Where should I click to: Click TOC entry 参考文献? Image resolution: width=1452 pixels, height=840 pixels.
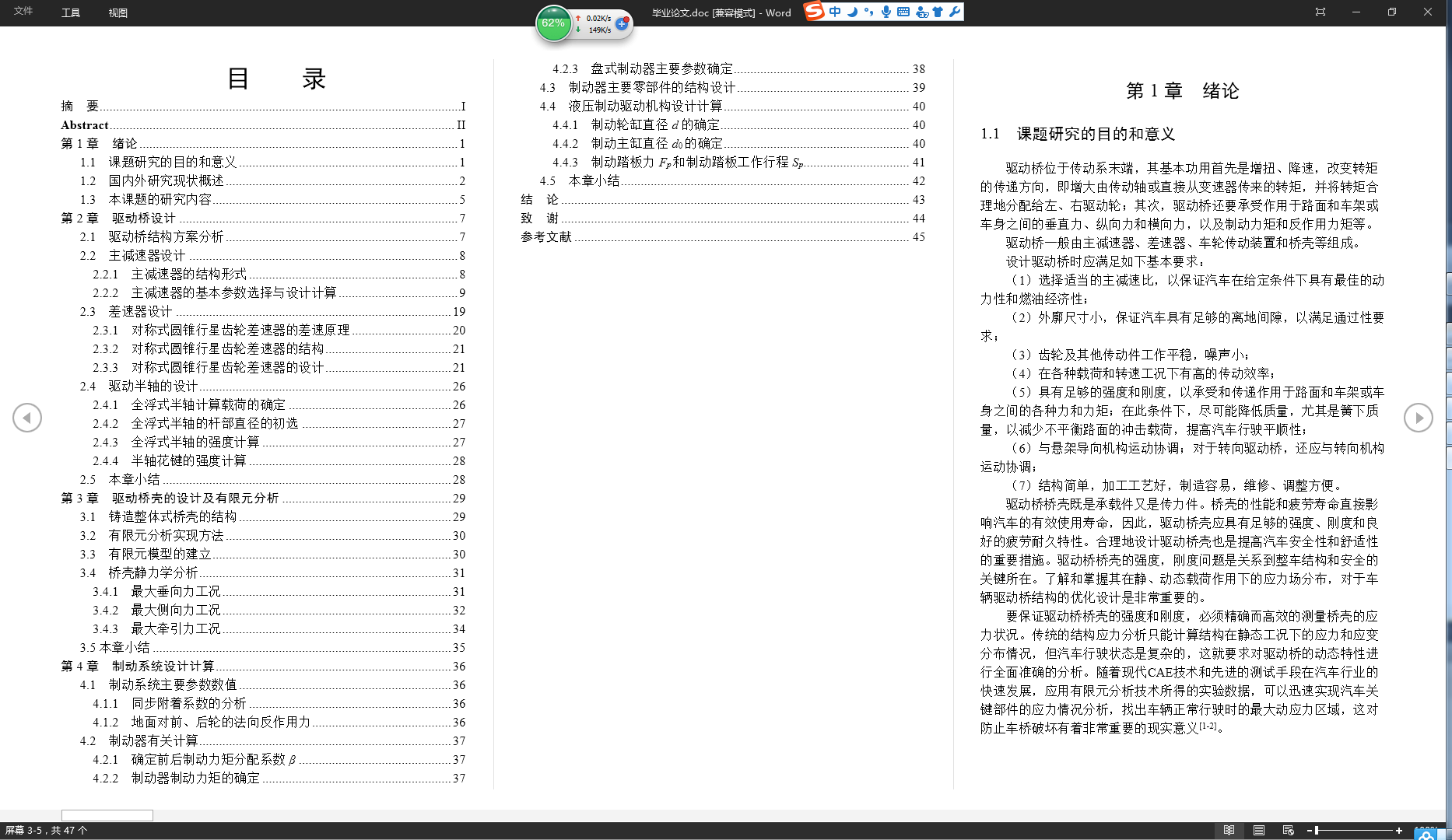click(x=723, y=237)
